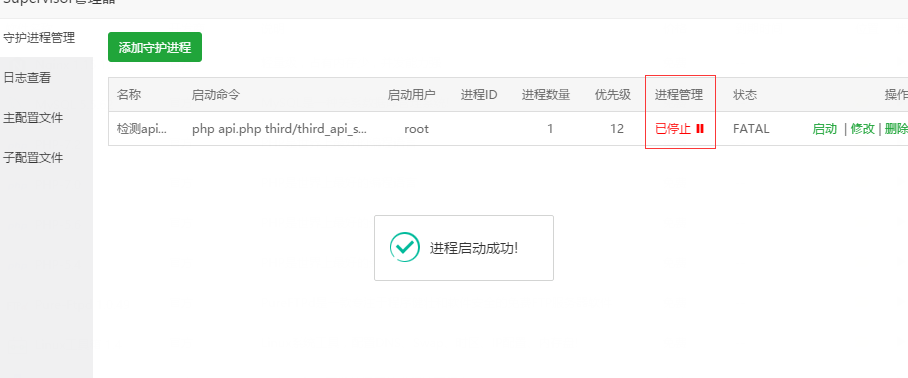Select the 检测api process name cell
Viewport: 908px width, 378px height.
pyautogui.click(x=142, y=129)
